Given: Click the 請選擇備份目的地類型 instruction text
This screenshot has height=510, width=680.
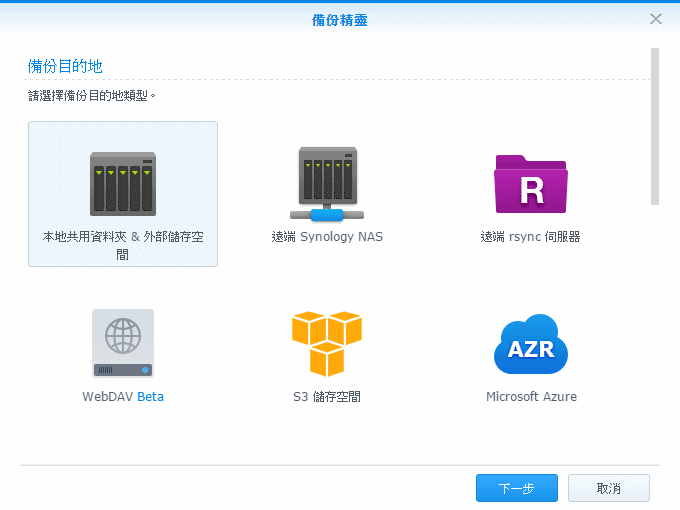Looking at the screenshot, I should (92, 97).
